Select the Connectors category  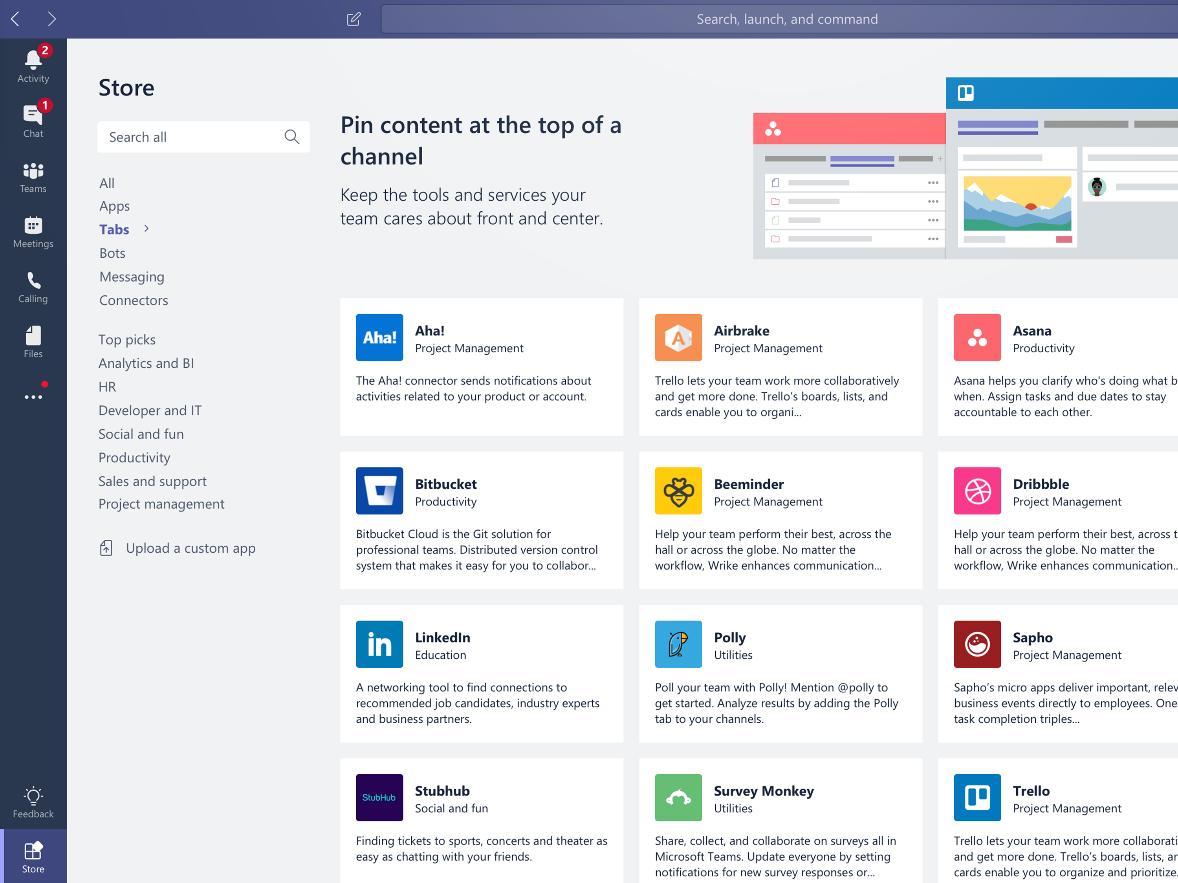134,300
